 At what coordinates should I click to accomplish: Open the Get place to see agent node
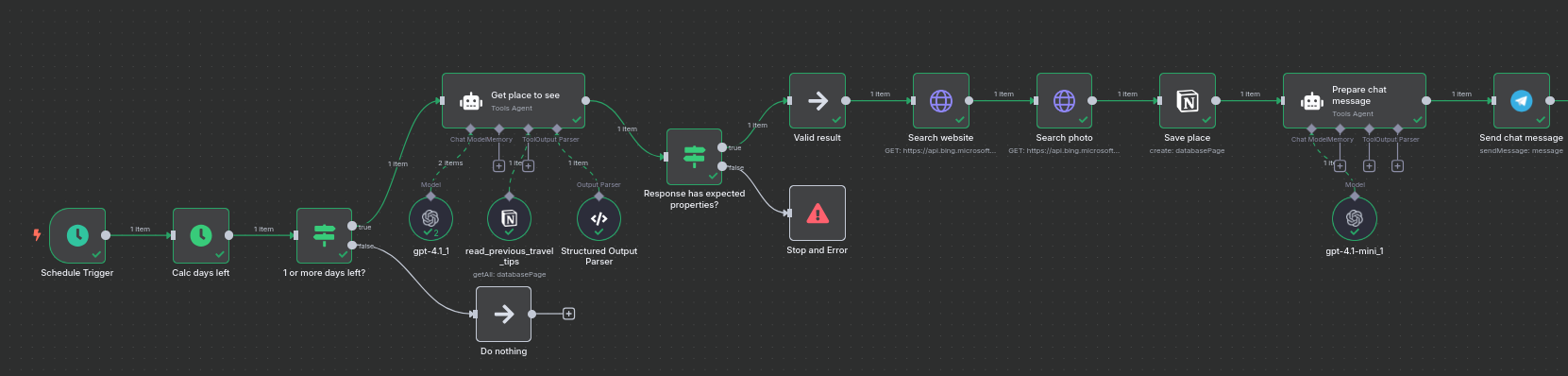pos(514,101)
